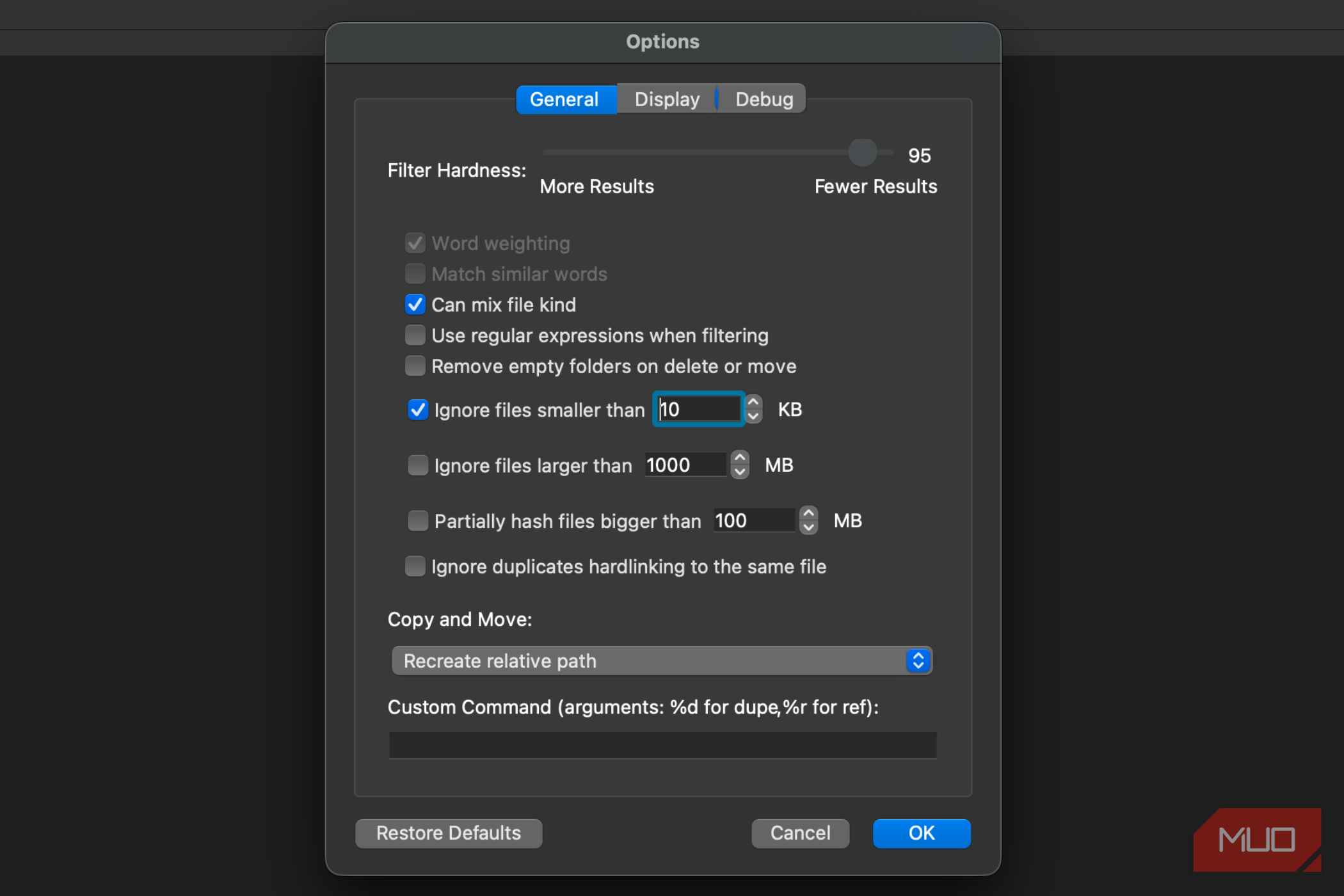Viewport: 1344px width, 896px height.
Task: Click the Restore Defaults button
Action: [x=449, y=833]
